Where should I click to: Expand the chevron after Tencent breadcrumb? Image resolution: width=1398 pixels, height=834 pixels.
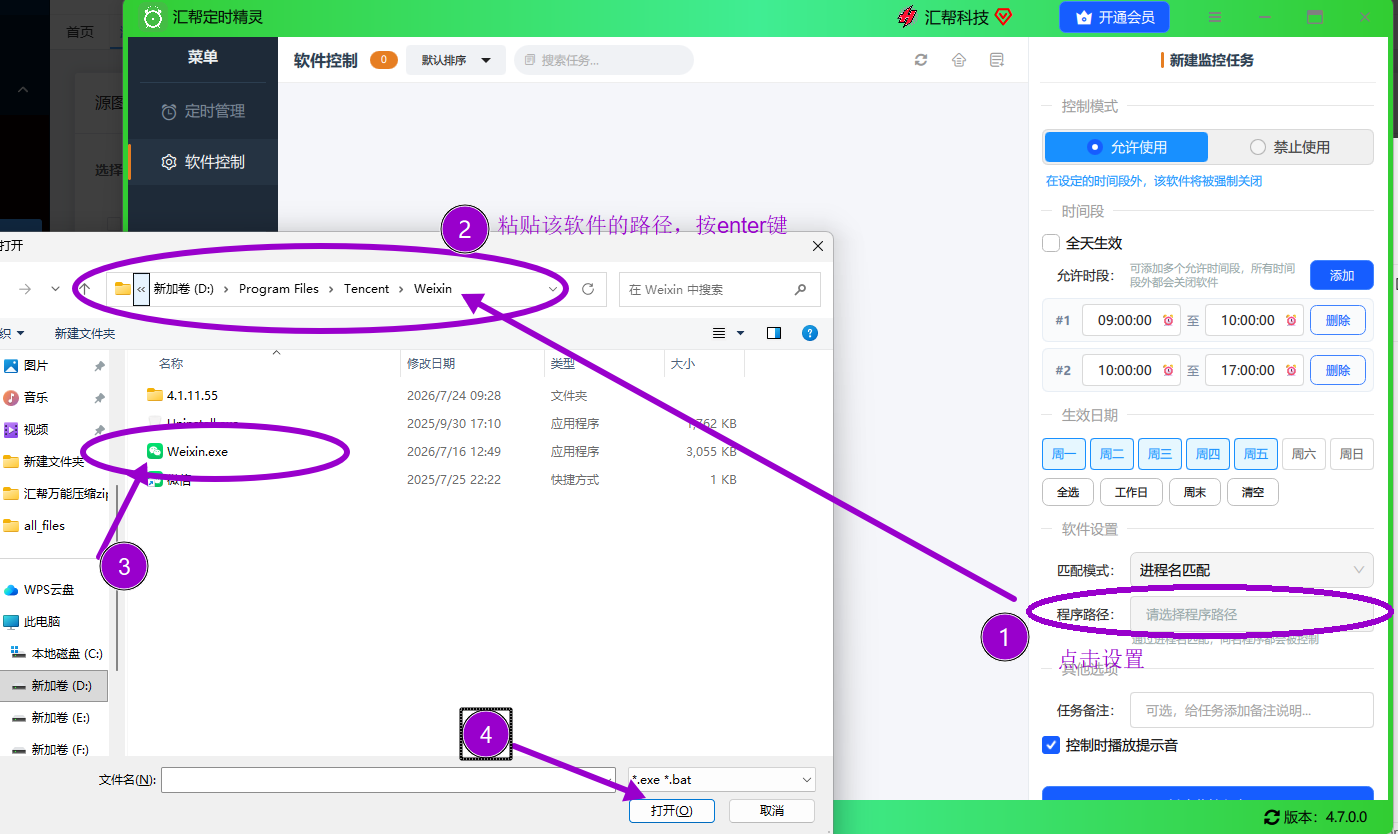[402, 289]
